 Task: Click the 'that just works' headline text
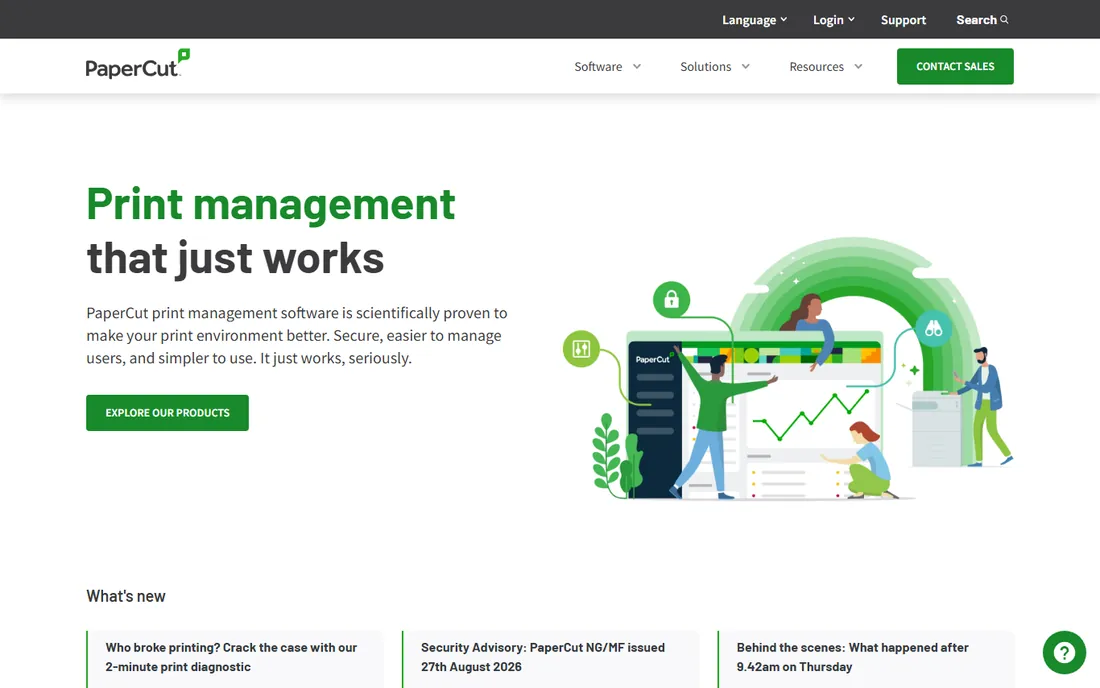[235, 259]
